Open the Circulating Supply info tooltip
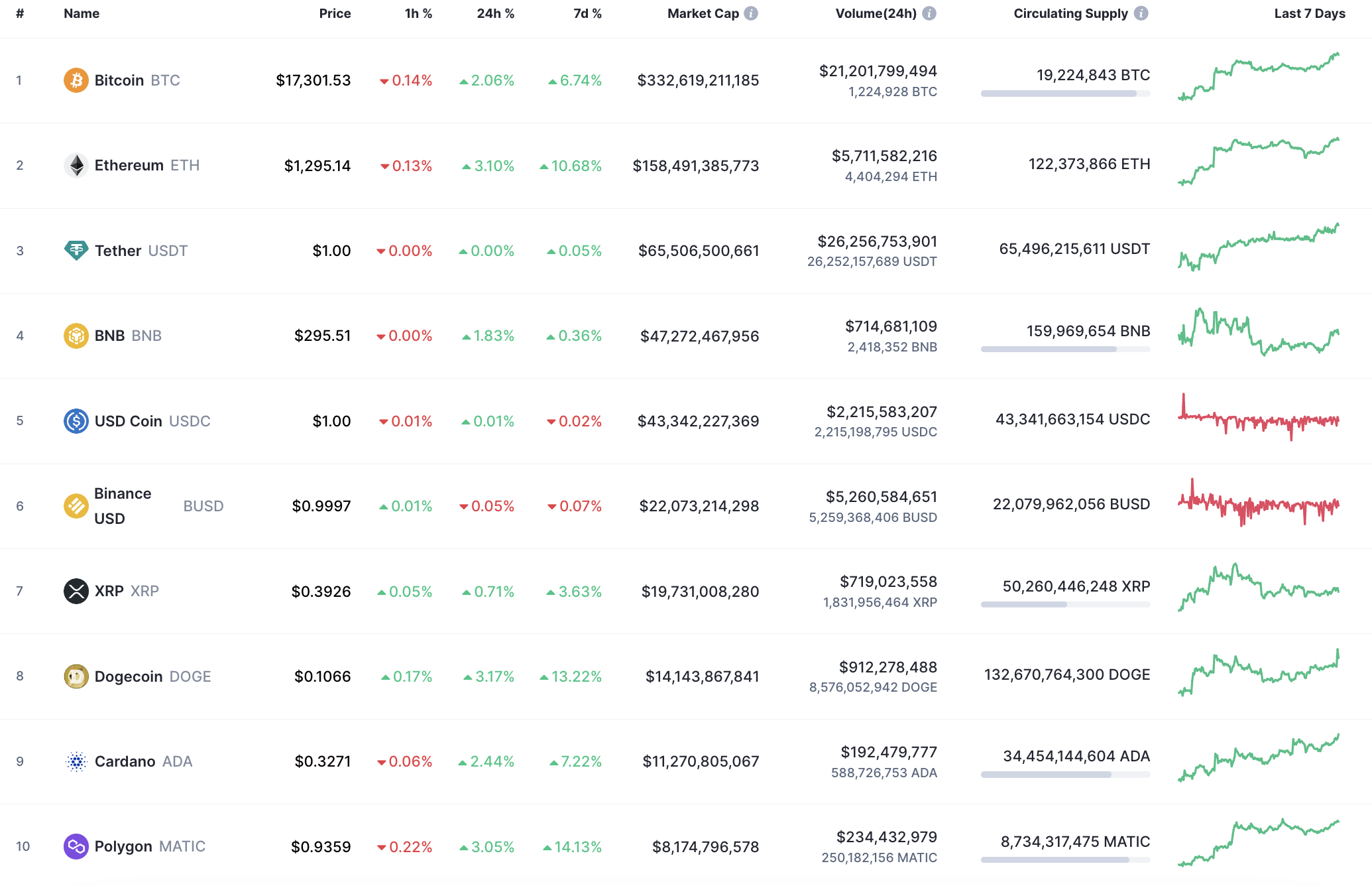Image resolution: width=1372 pixels, height=886 pixels. pos(1142,13)
